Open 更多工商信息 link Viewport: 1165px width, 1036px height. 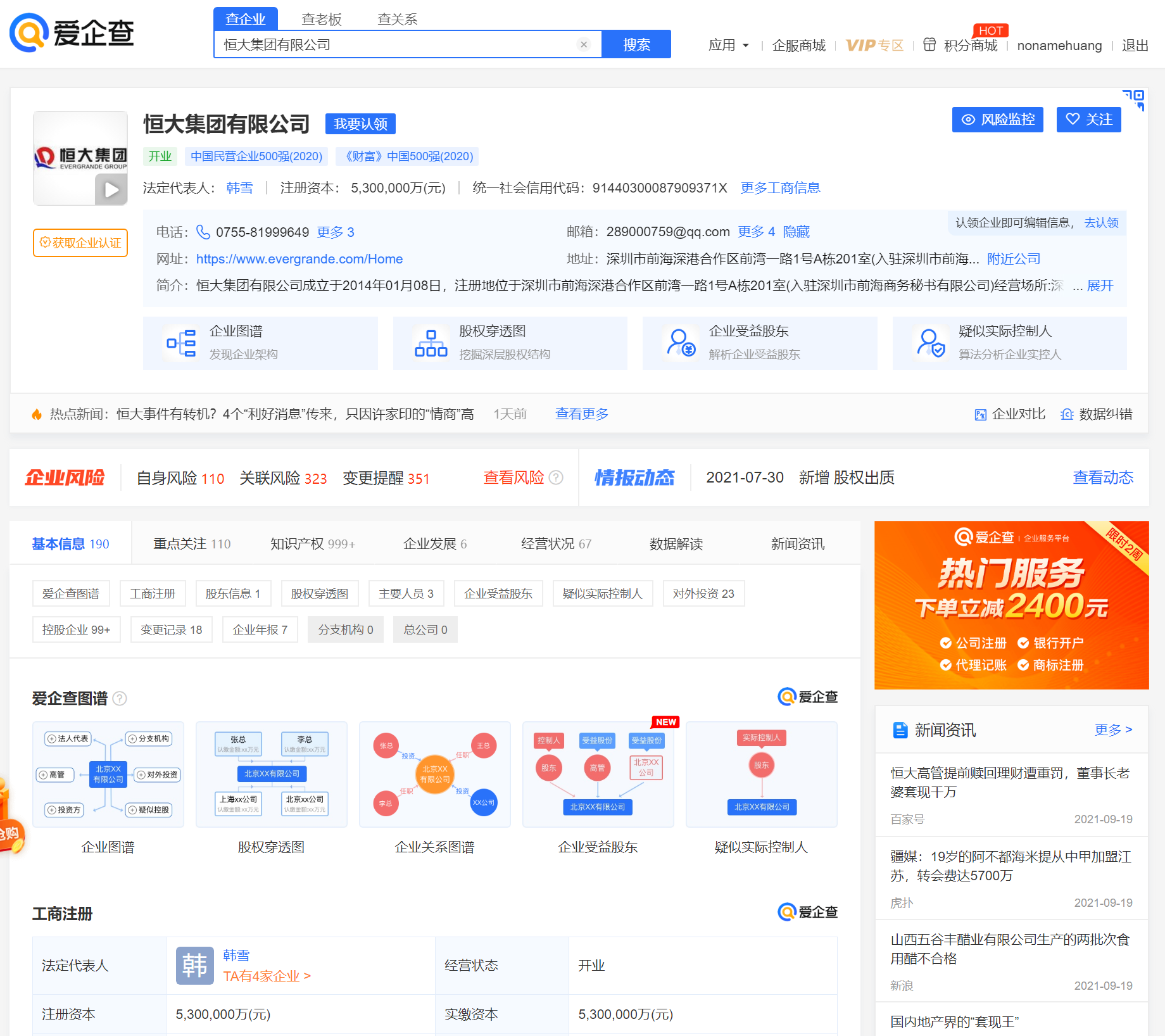pyautogui.click(x=781, y=188)
